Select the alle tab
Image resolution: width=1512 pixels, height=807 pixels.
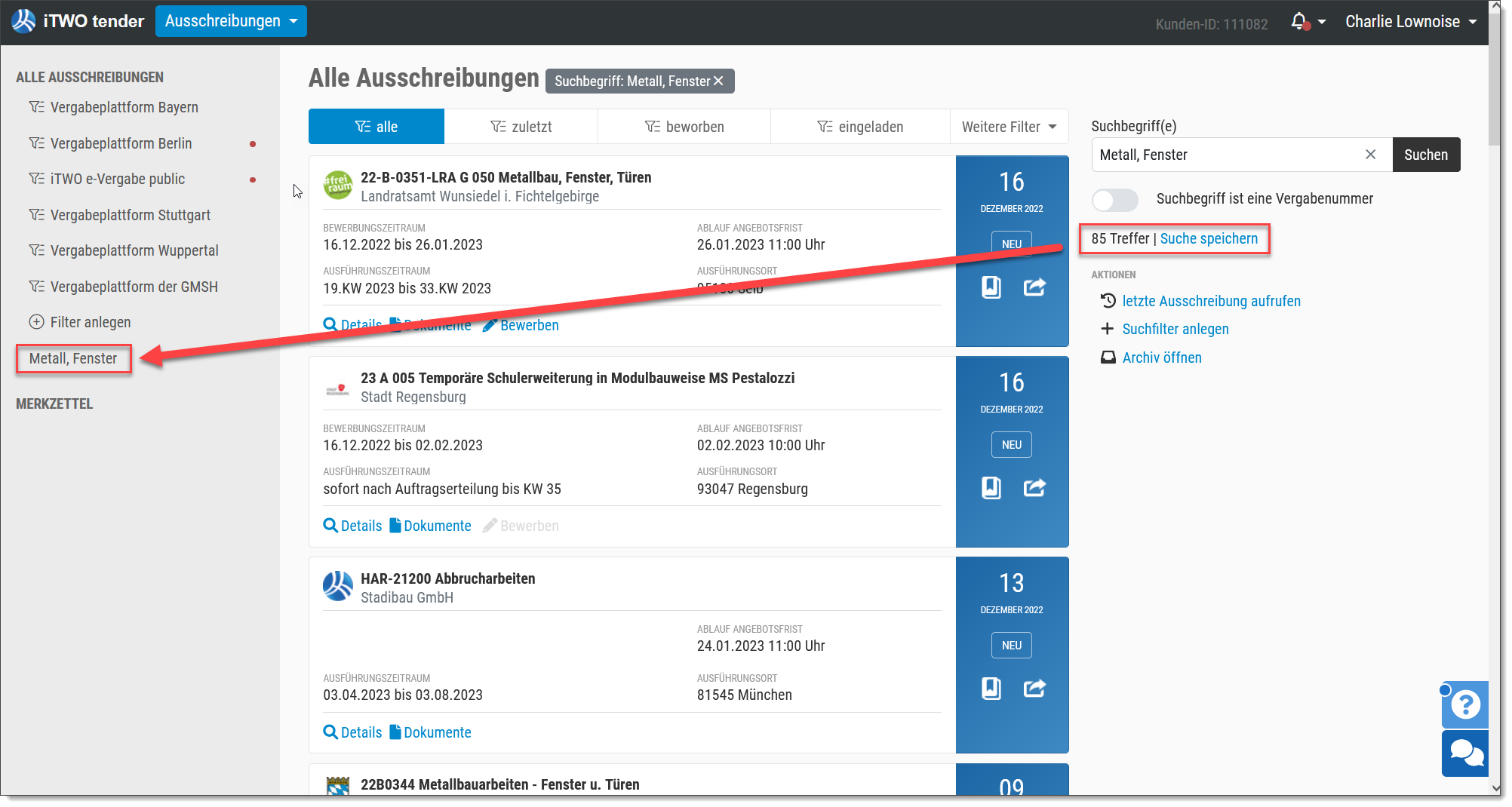point(376,127)
